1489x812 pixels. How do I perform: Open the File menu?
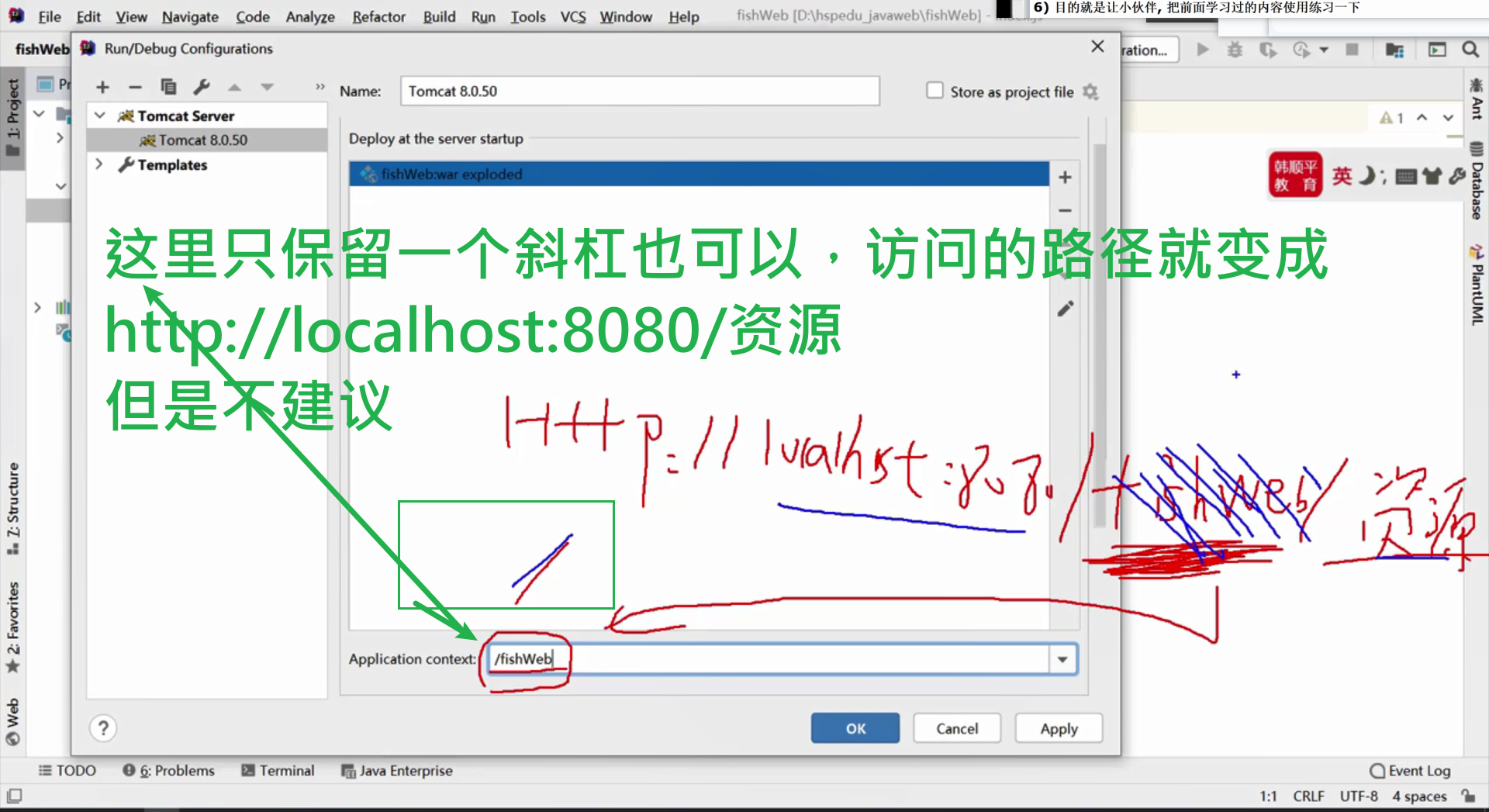[x=49, y=16]
